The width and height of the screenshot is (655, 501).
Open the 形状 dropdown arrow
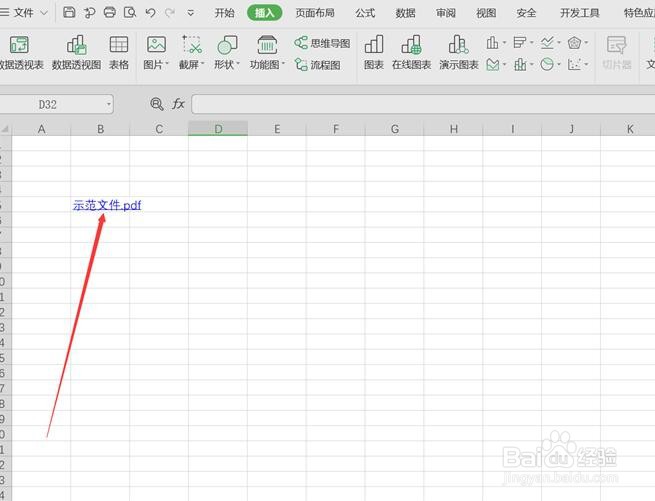(238, 64)
